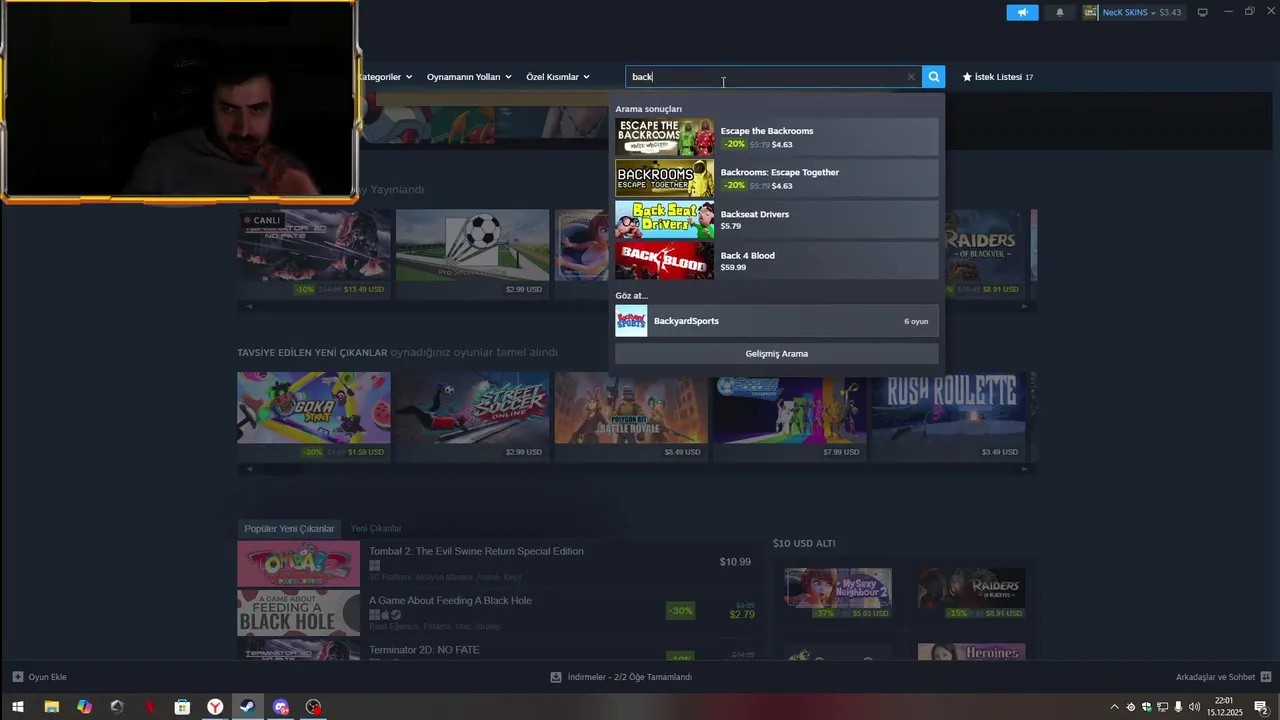Click the -30% discount badge
Screen dimensions: 1280x720
pos(680,611)
